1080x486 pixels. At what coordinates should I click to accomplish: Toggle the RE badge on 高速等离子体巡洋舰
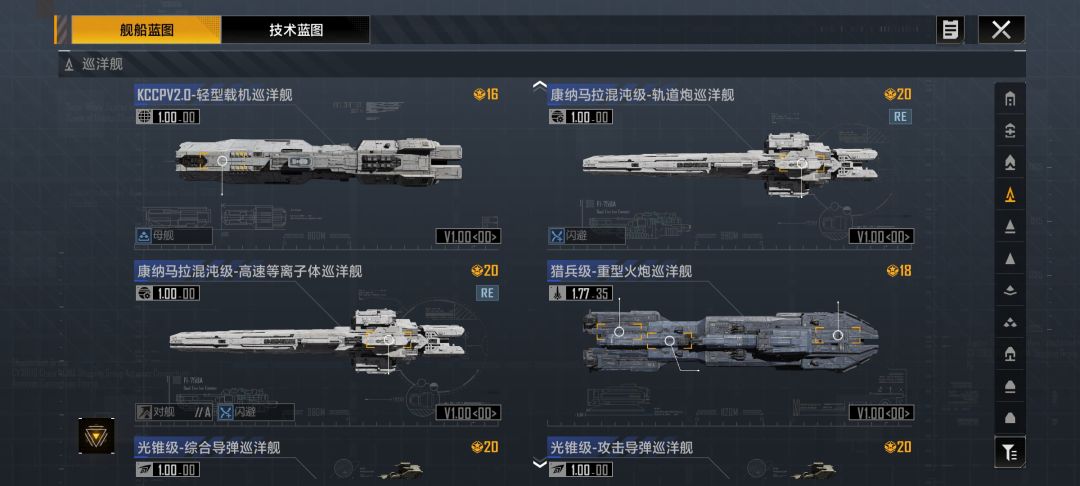tap(487, 293)
